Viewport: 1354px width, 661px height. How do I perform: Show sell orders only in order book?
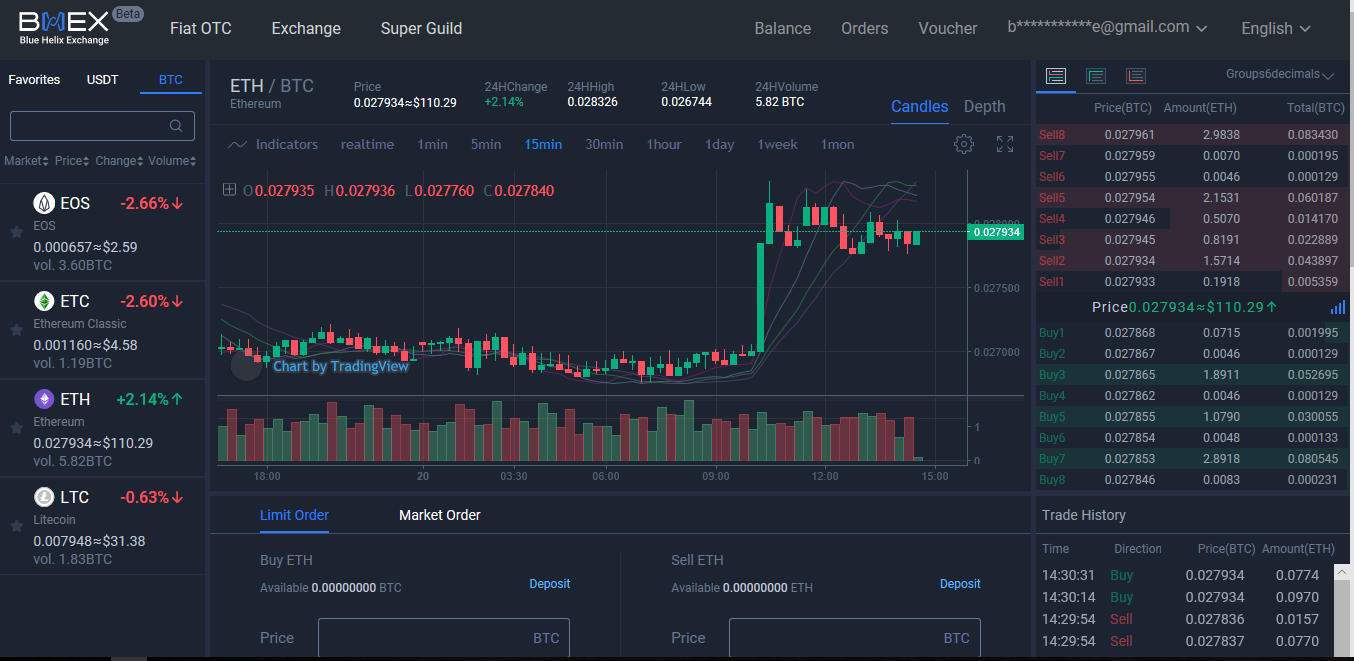(1136, 76)
